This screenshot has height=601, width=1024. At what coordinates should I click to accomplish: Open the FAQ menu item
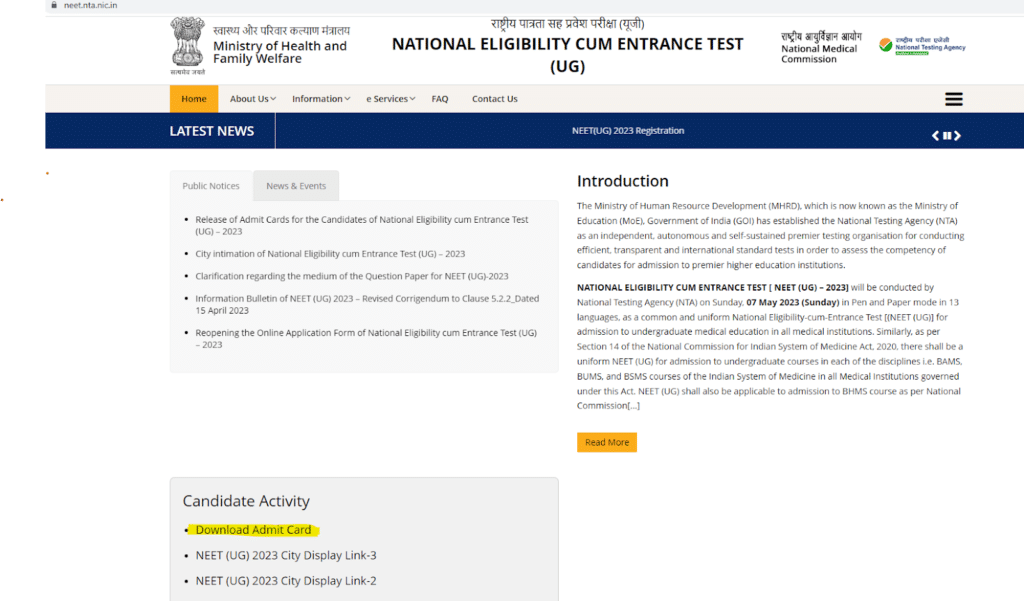click(x=440, y=99)
